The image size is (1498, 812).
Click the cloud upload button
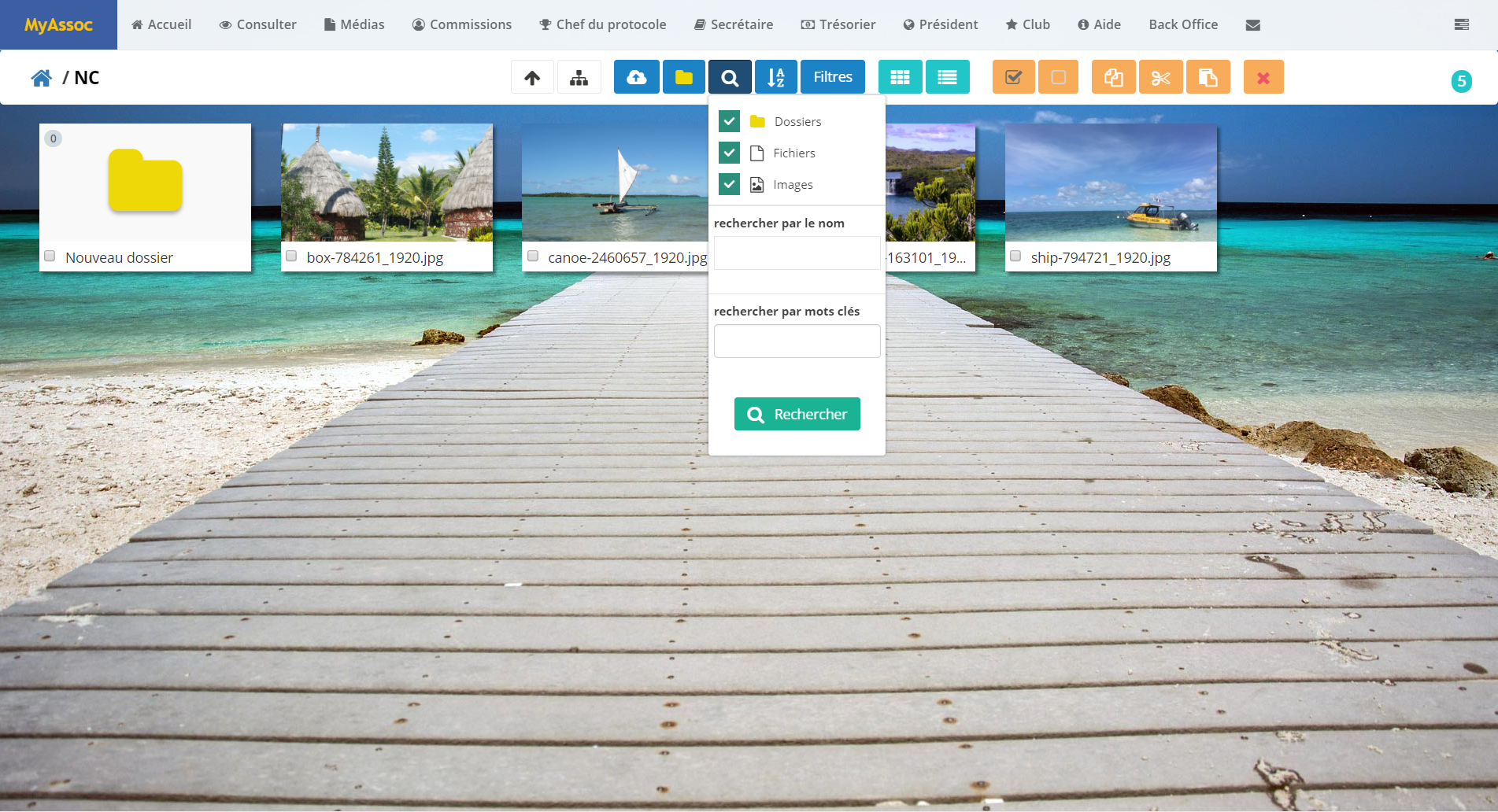coord(637,77)
